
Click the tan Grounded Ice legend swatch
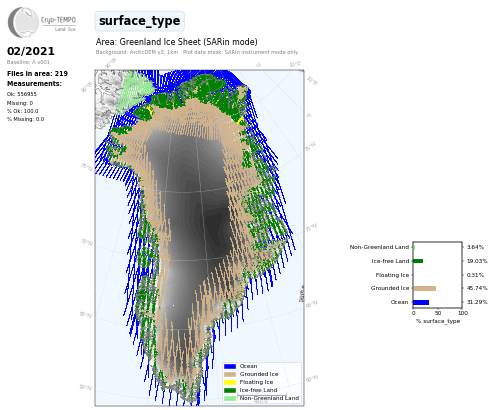click(x=230, y=374)
